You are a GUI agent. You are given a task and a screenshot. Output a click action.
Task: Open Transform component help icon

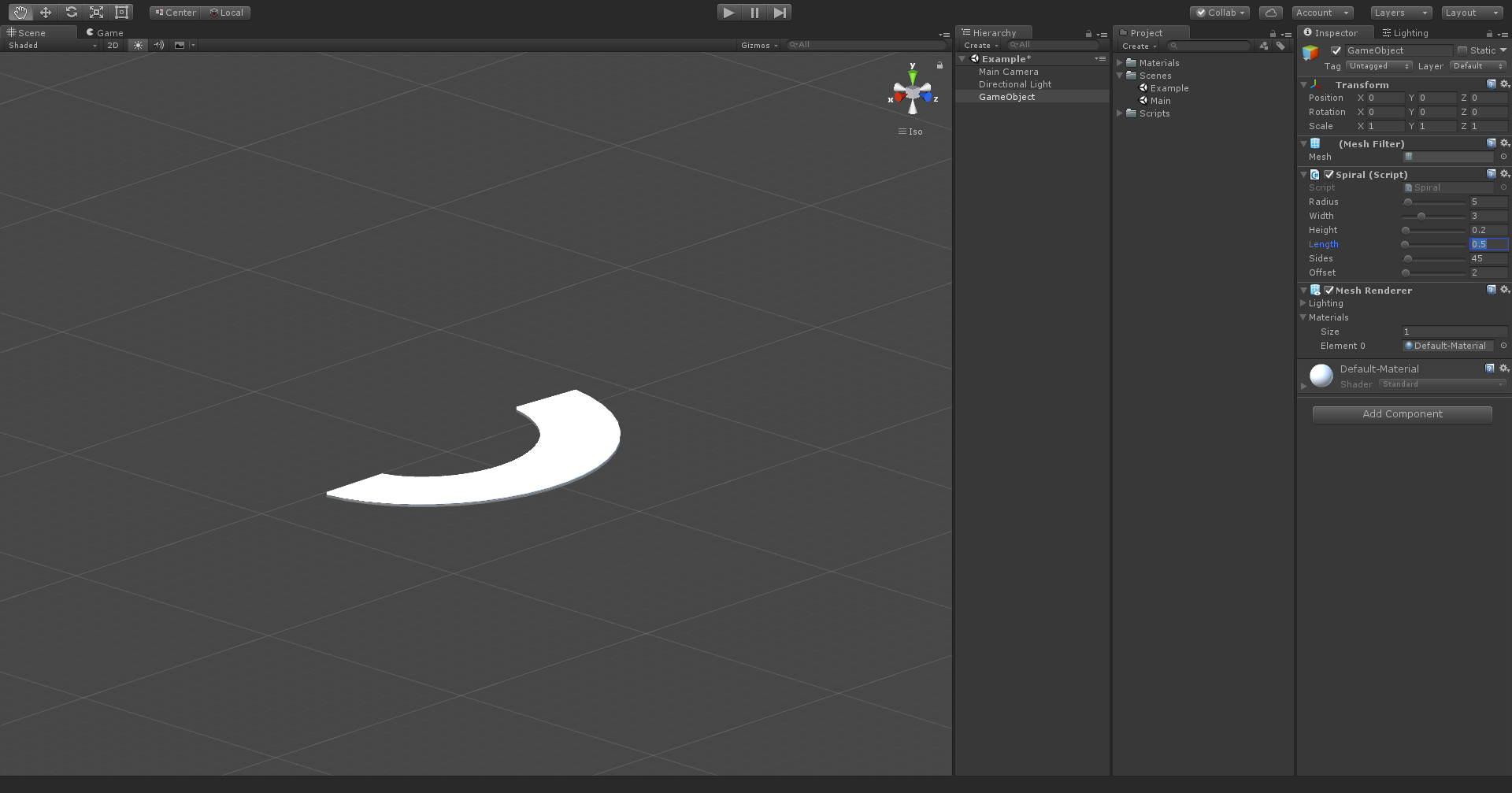[1491, 84]
